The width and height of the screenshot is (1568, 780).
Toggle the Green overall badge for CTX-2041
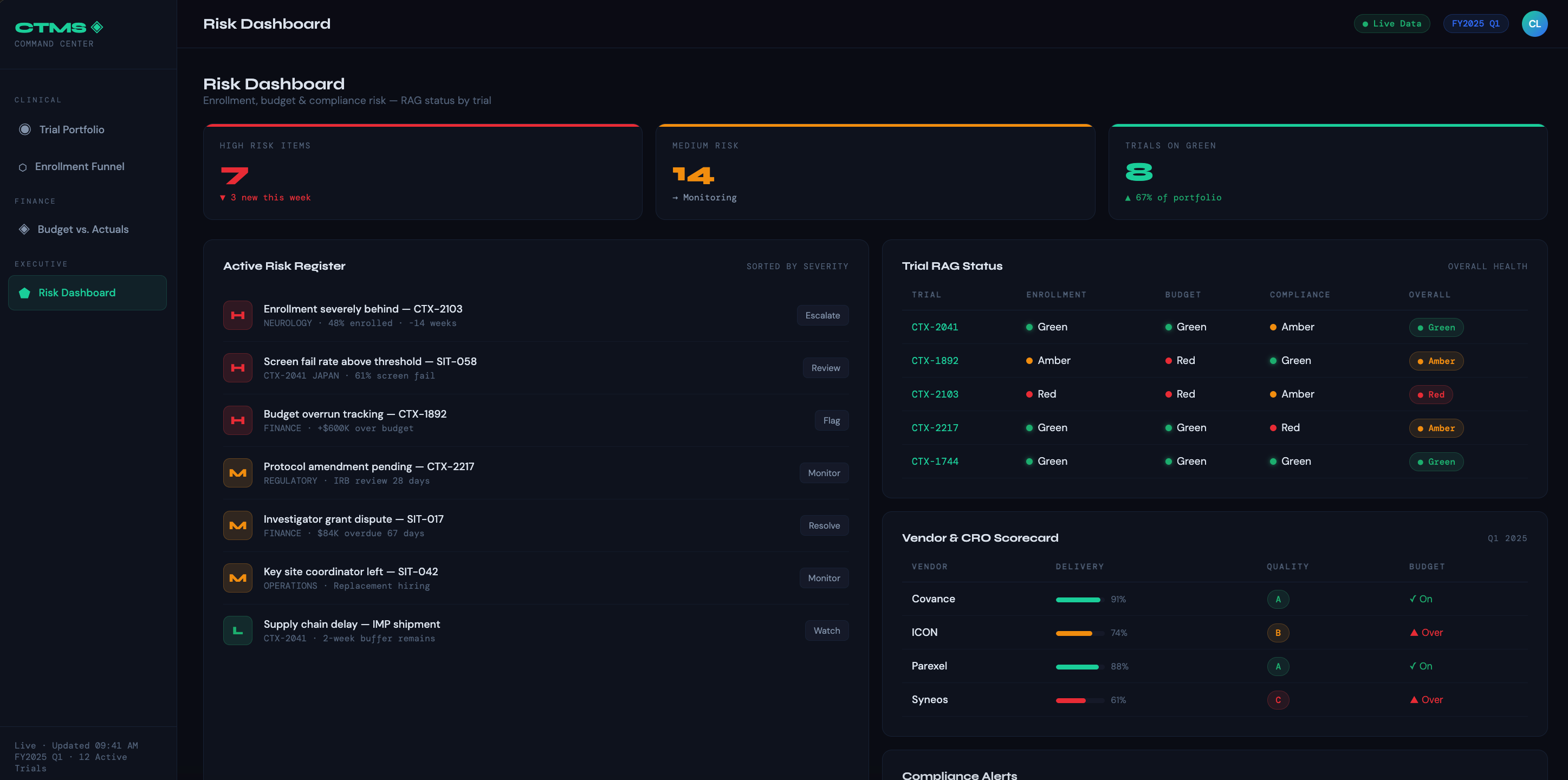(1436, 327)
